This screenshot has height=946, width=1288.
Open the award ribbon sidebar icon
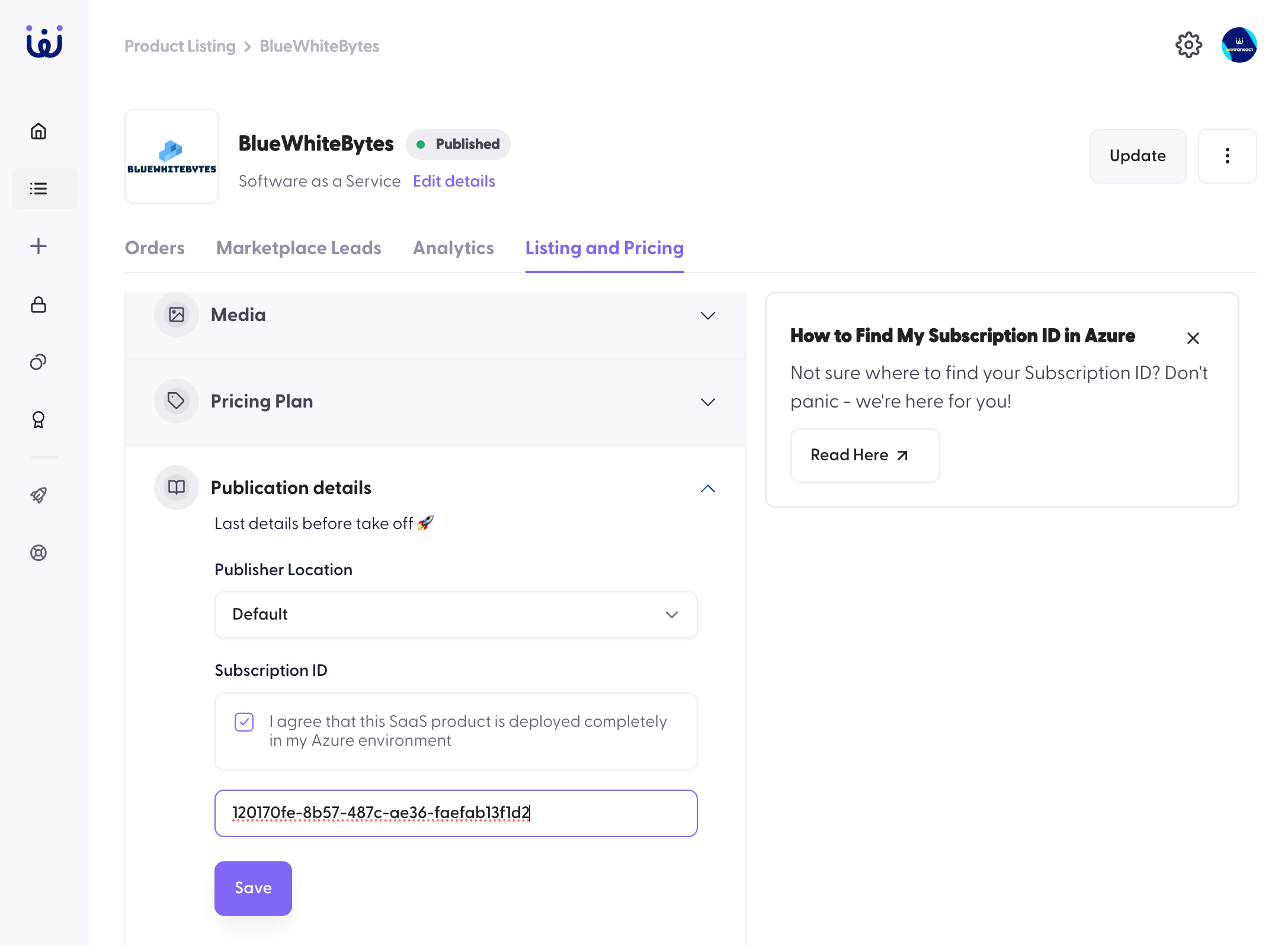[x=39, y=420]
